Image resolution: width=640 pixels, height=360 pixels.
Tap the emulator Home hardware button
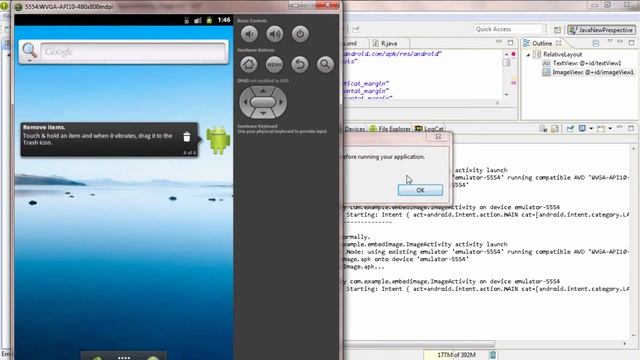tap(249, 64)
